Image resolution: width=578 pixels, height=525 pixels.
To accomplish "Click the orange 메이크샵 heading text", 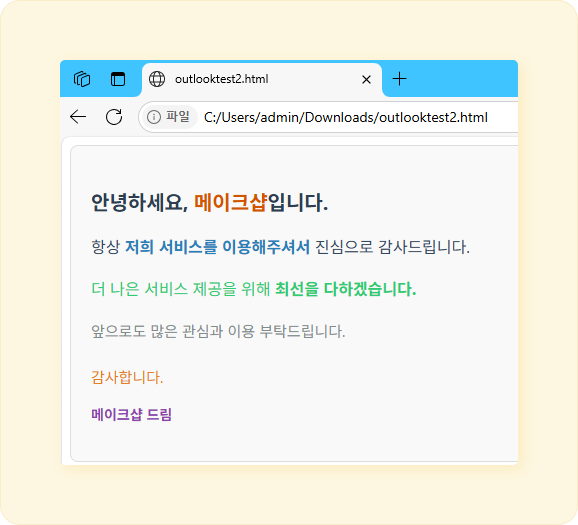I will pos(230,202).
